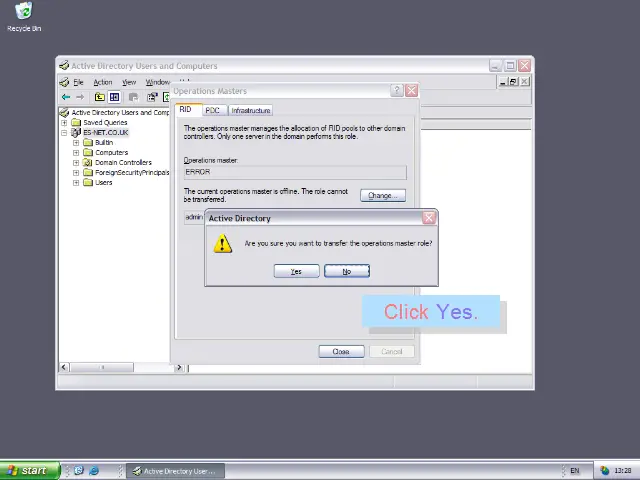Expand the Builtin folder node
640x480 pixels.
[x=76, y=142]
